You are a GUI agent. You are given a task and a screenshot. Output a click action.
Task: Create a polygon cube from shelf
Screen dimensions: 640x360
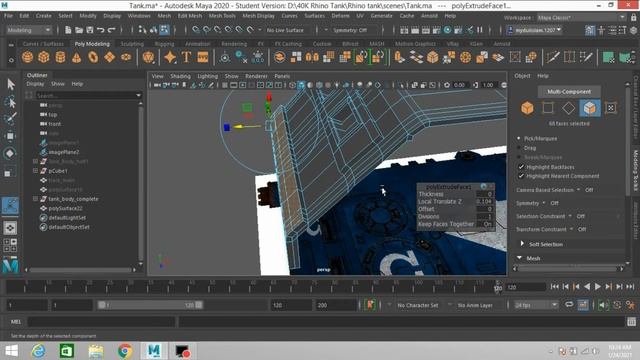coord(44,57)
